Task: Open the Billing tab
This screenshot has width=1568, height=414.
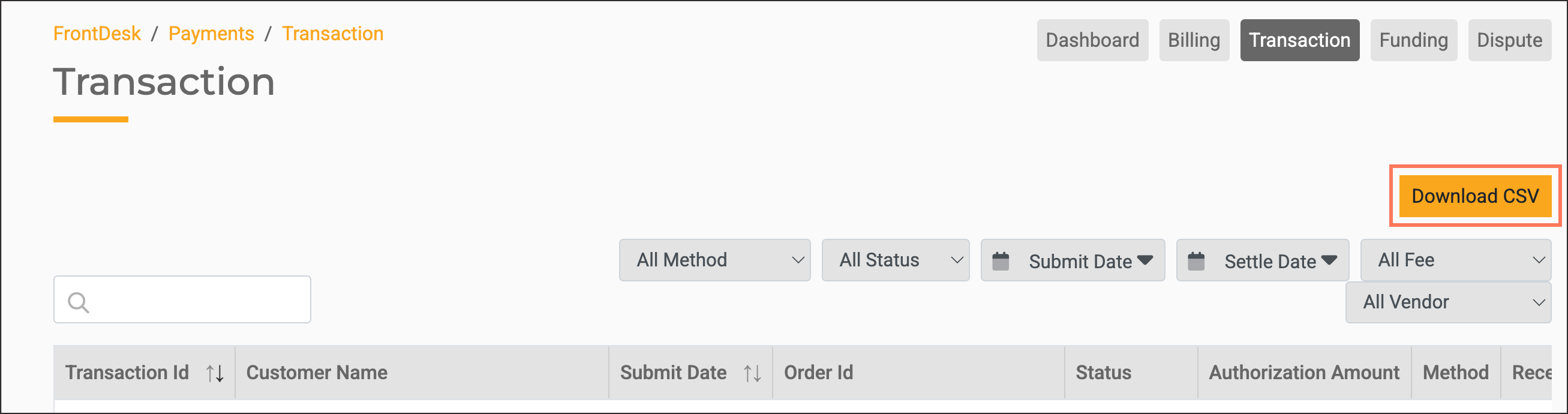Action: point(1194,40)
